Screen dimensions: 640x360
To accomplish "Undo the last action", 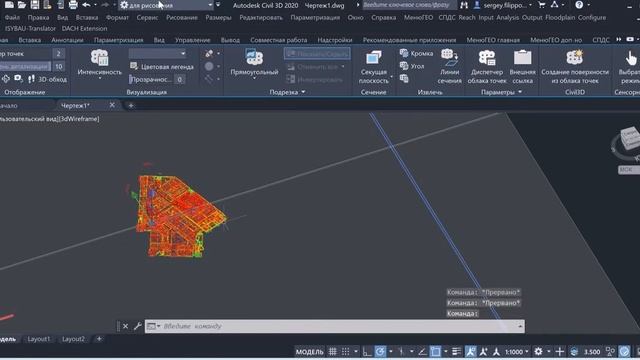I will 86,5.
